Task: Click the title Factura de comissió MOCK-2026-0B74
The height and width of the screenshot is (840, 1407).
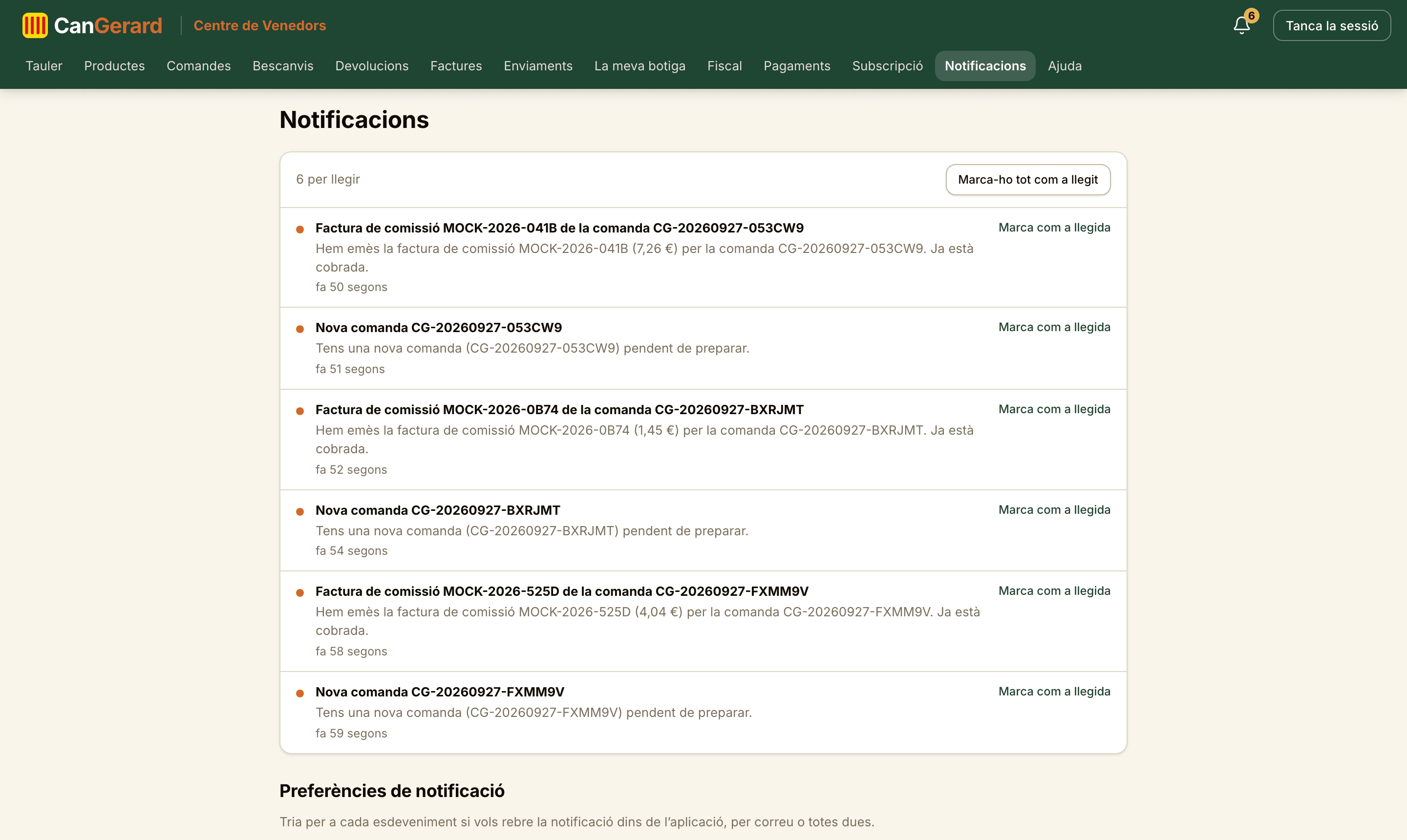Action: [559, 410]
